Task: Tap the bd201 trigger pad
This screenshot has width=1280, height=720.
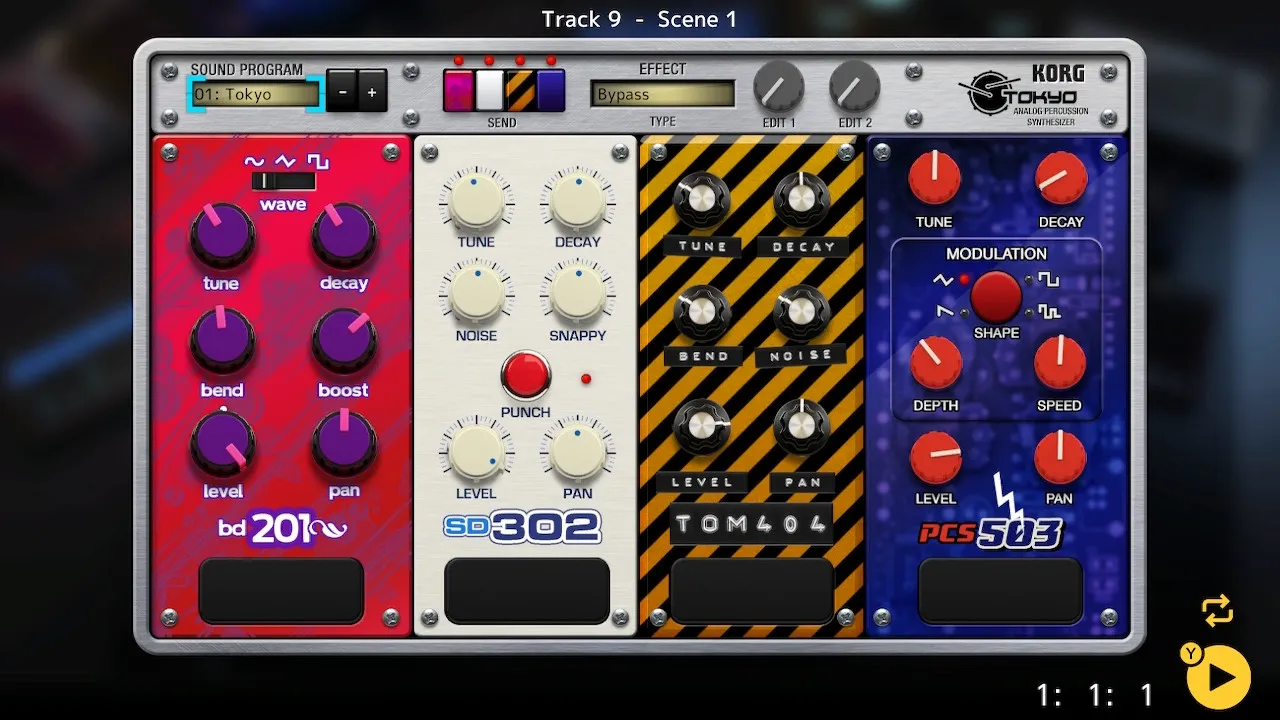Action: click(x=281, y=591)
